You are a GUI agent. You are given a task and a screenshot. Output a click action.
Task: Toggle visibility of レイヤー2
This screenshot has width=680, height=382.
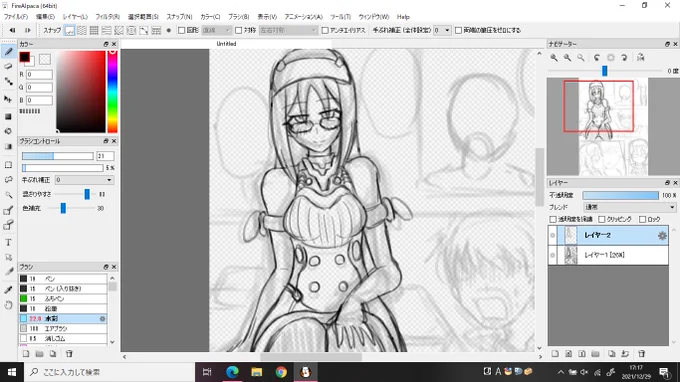[552, 235]
